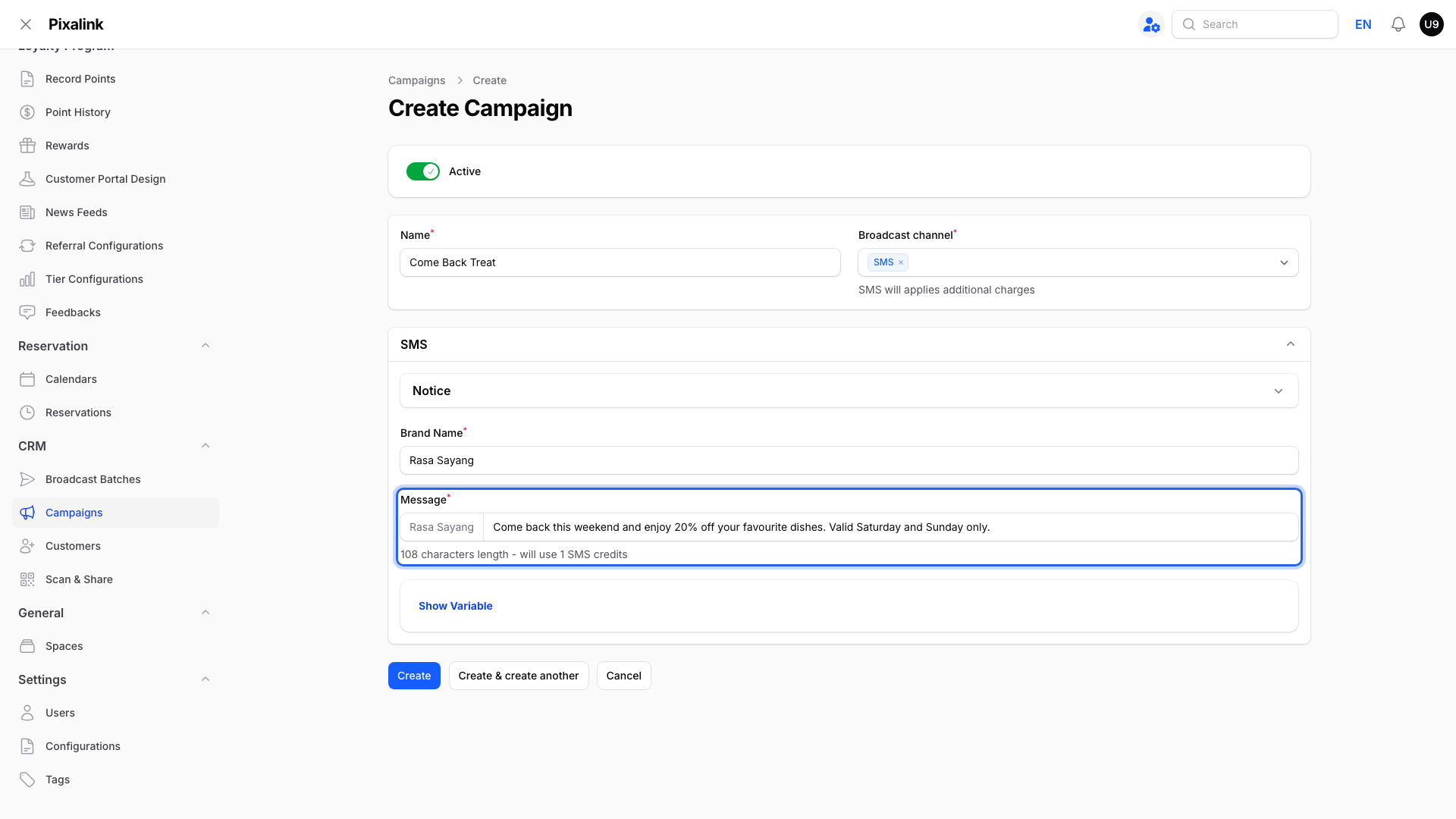The width and height of the screenshot is (1456, 819).
Task: Focus the campaign Name field
Action: coord(620,262)
